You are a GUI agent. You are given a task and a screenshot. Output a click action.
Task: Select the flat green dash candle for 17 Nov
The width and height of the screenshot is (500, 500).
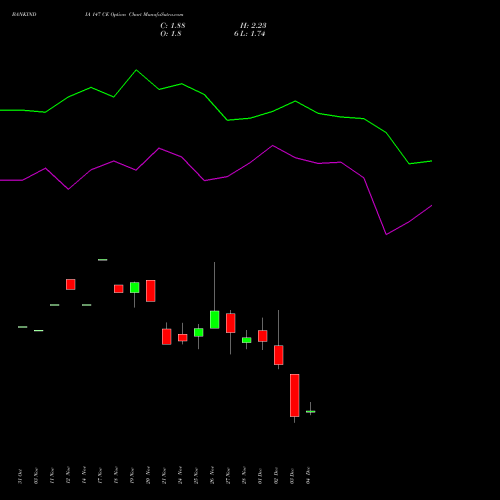103,260
